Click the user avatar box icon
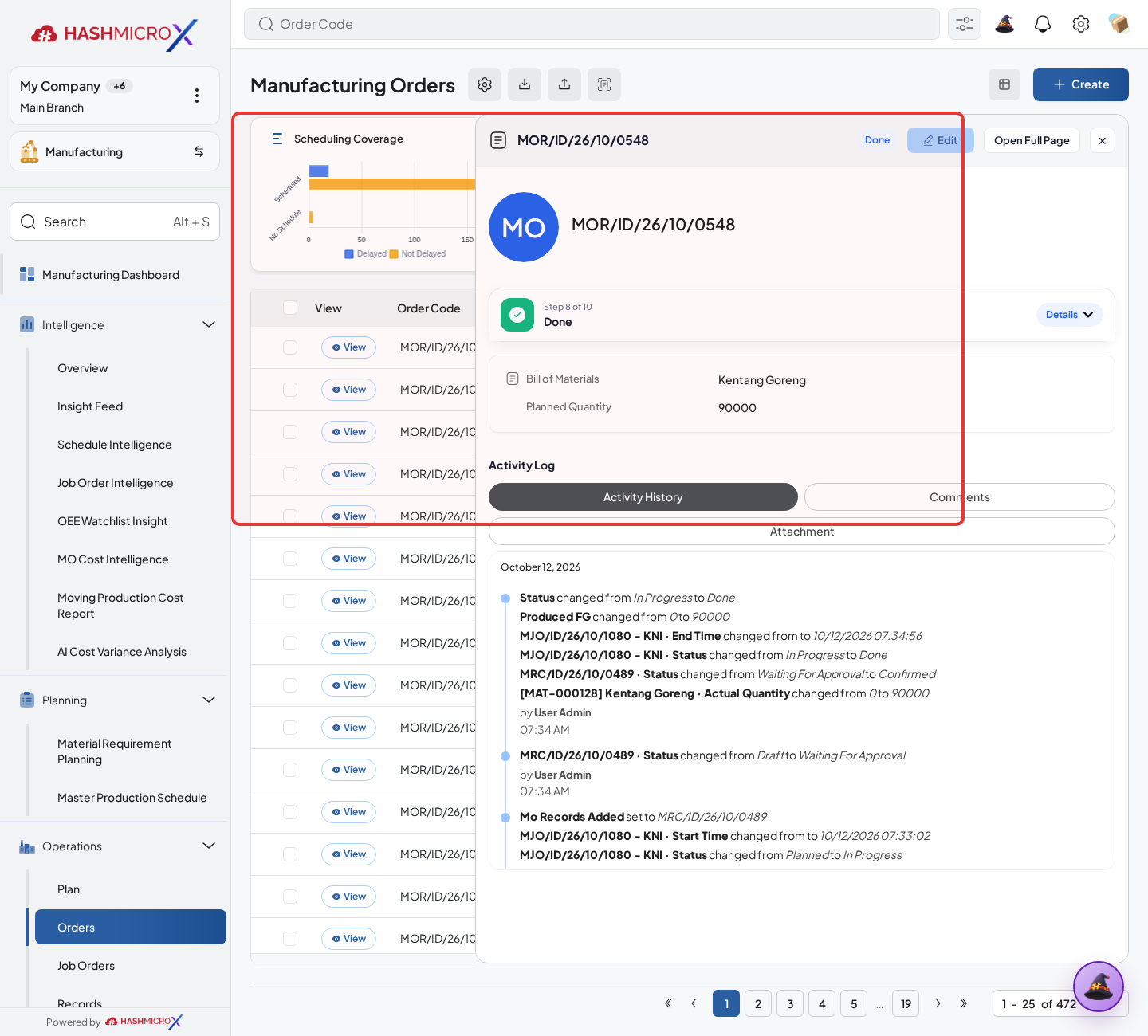The width and height of the screenshot is (1148, 1036). (x=1119, y=24)
